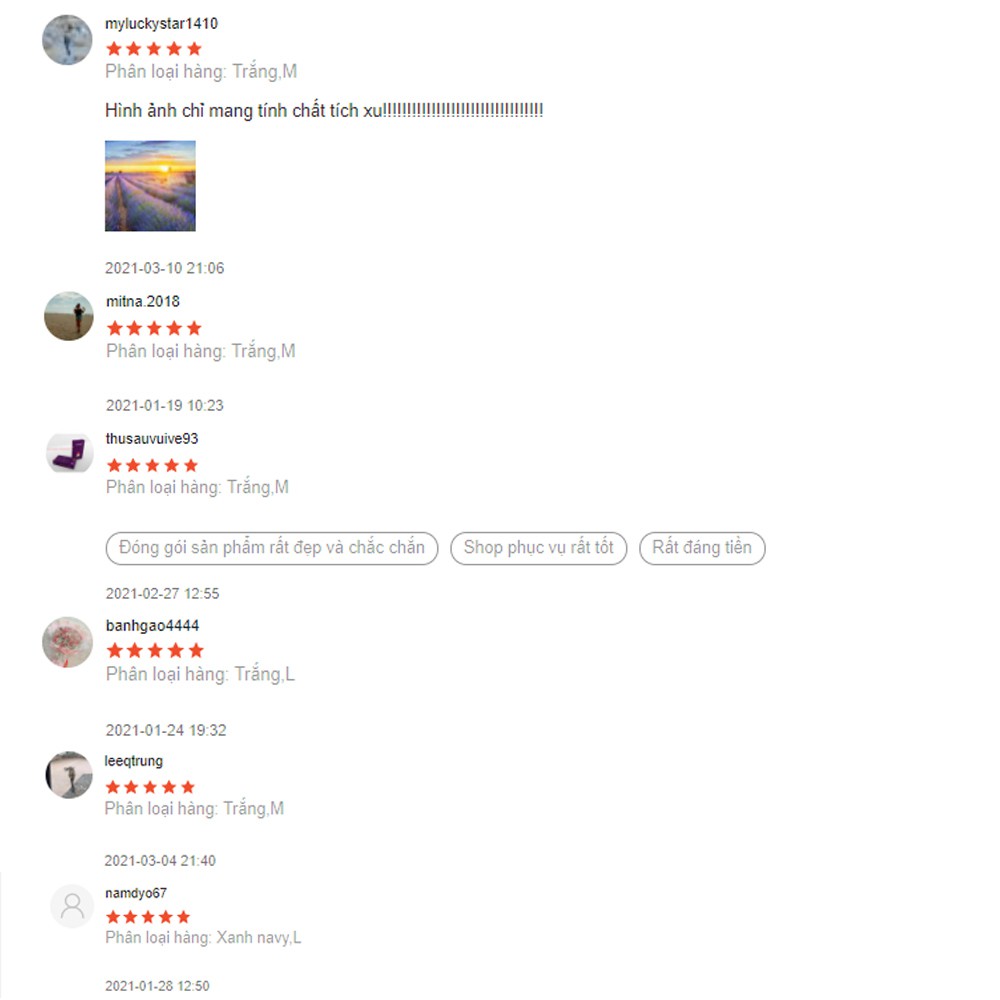Open thusauvuive93's purple avatar image
The width and height of the screenshot is (1000, 1000).
(x=70, y=453)
